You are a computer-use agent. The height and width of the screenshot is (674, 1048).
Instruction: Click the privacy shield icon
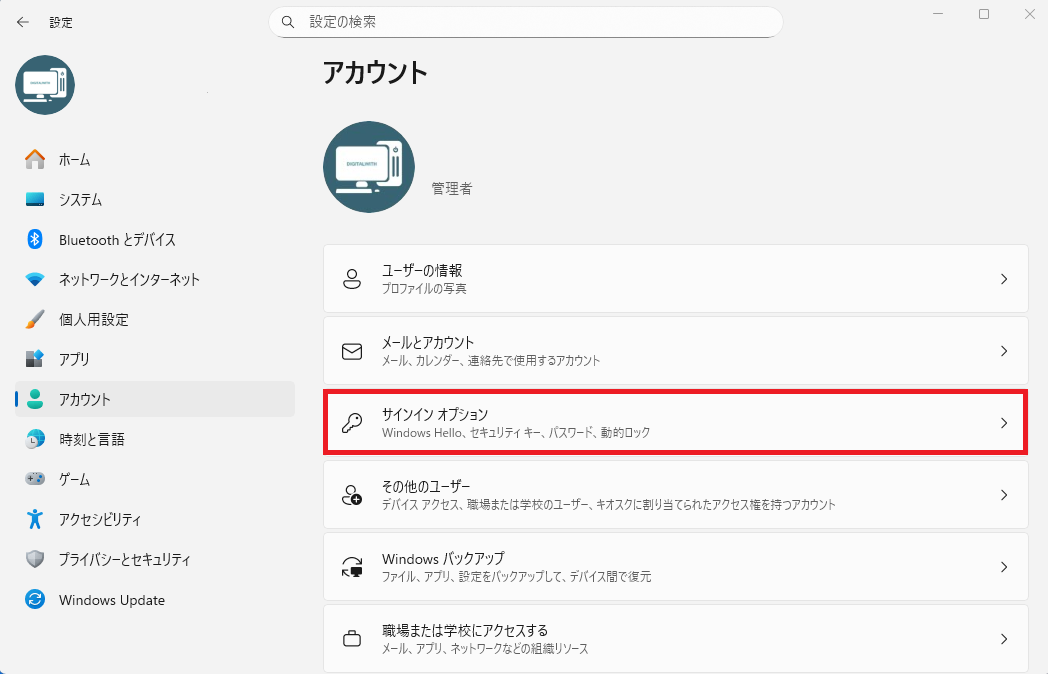pyautogui.click(x=35, y=560)
